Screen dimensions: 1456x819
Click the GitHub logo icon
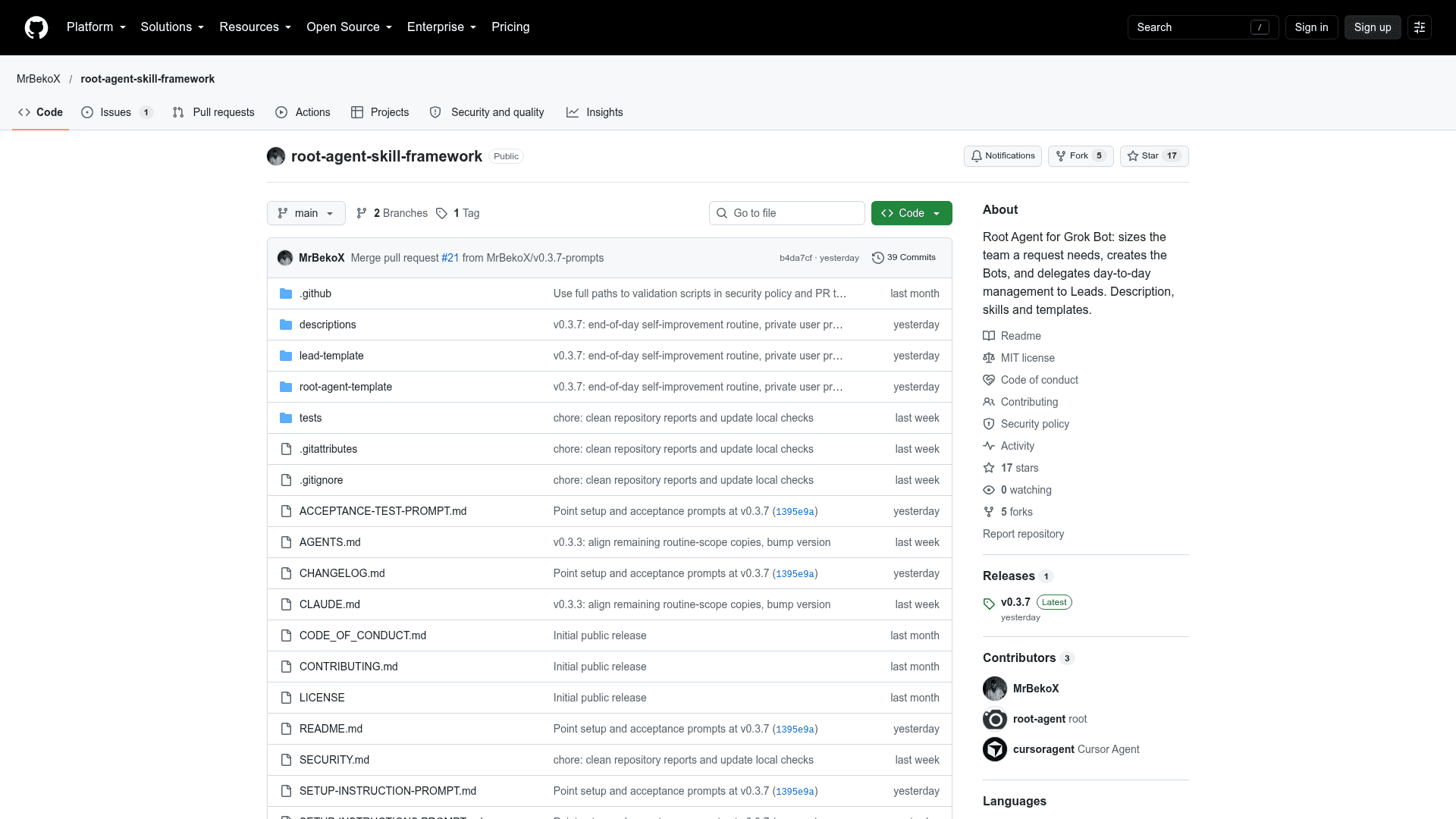(x=36, y=27)
